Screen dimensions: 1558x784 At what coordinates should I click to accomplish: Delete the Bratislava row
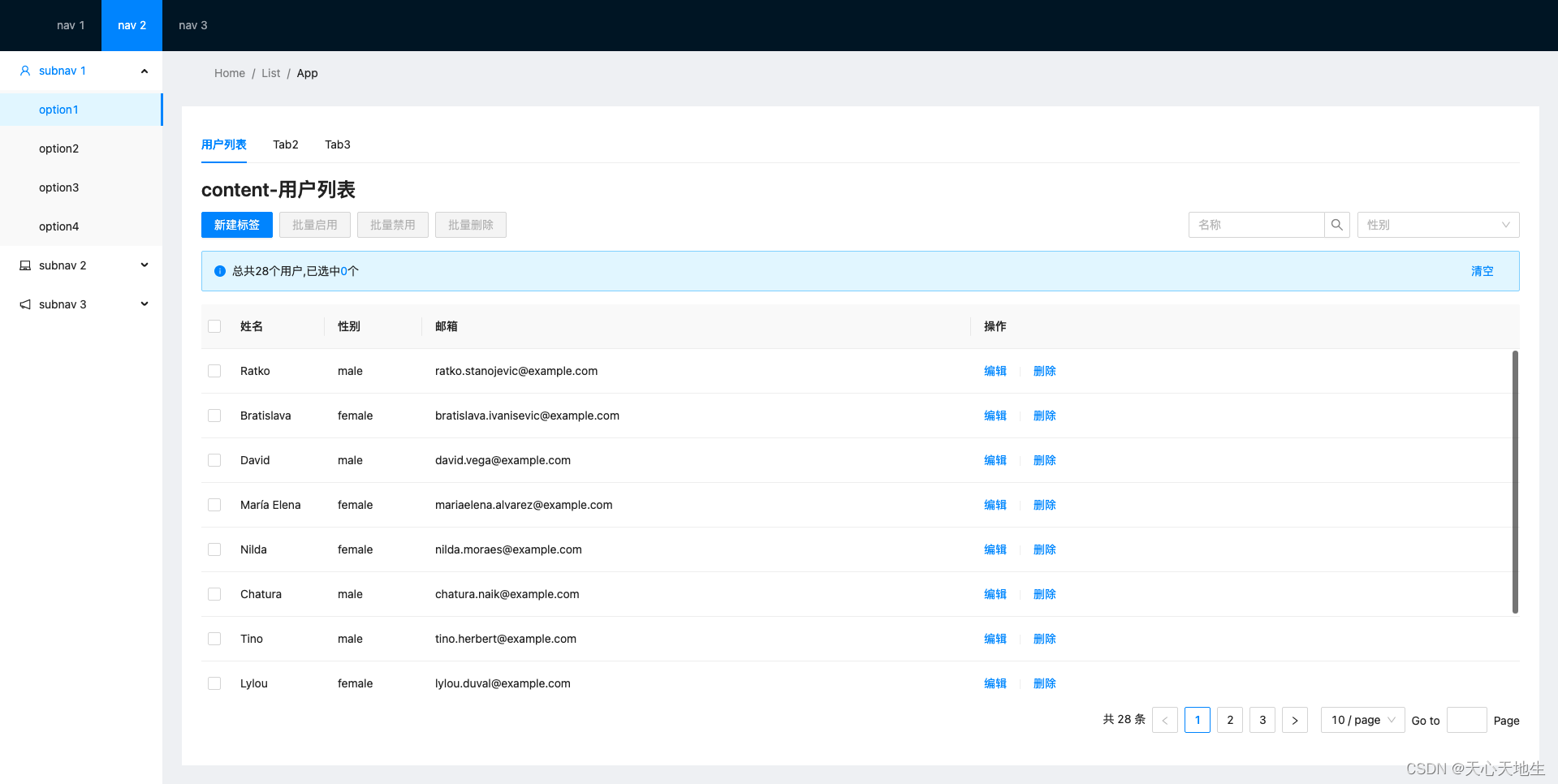(1045, 416)
